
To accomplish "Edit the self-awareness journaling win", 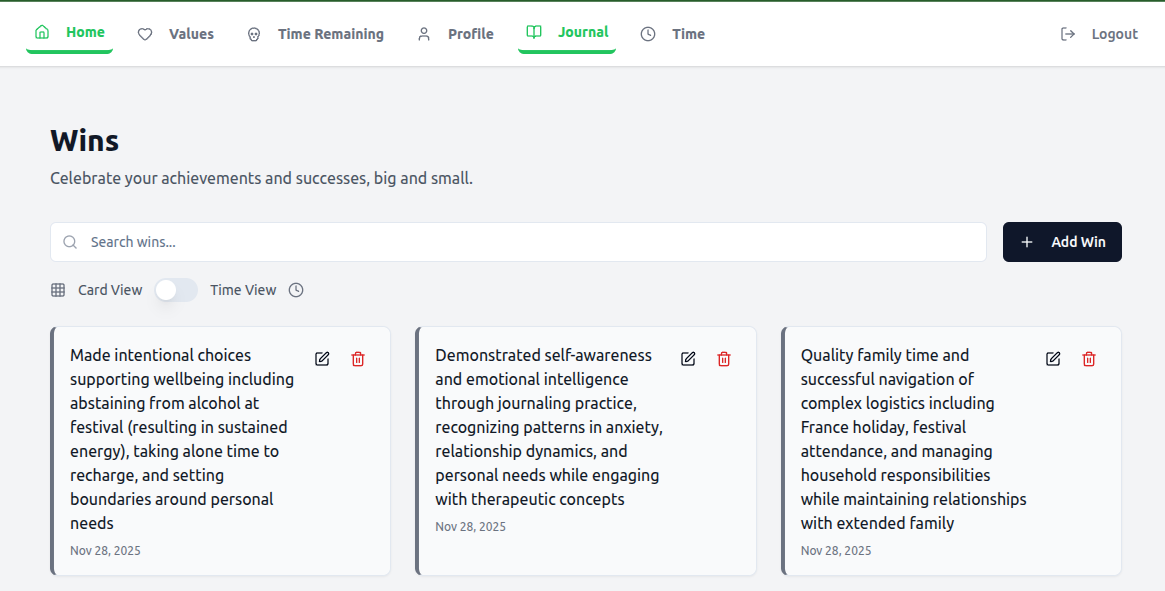I will (688, 359).
